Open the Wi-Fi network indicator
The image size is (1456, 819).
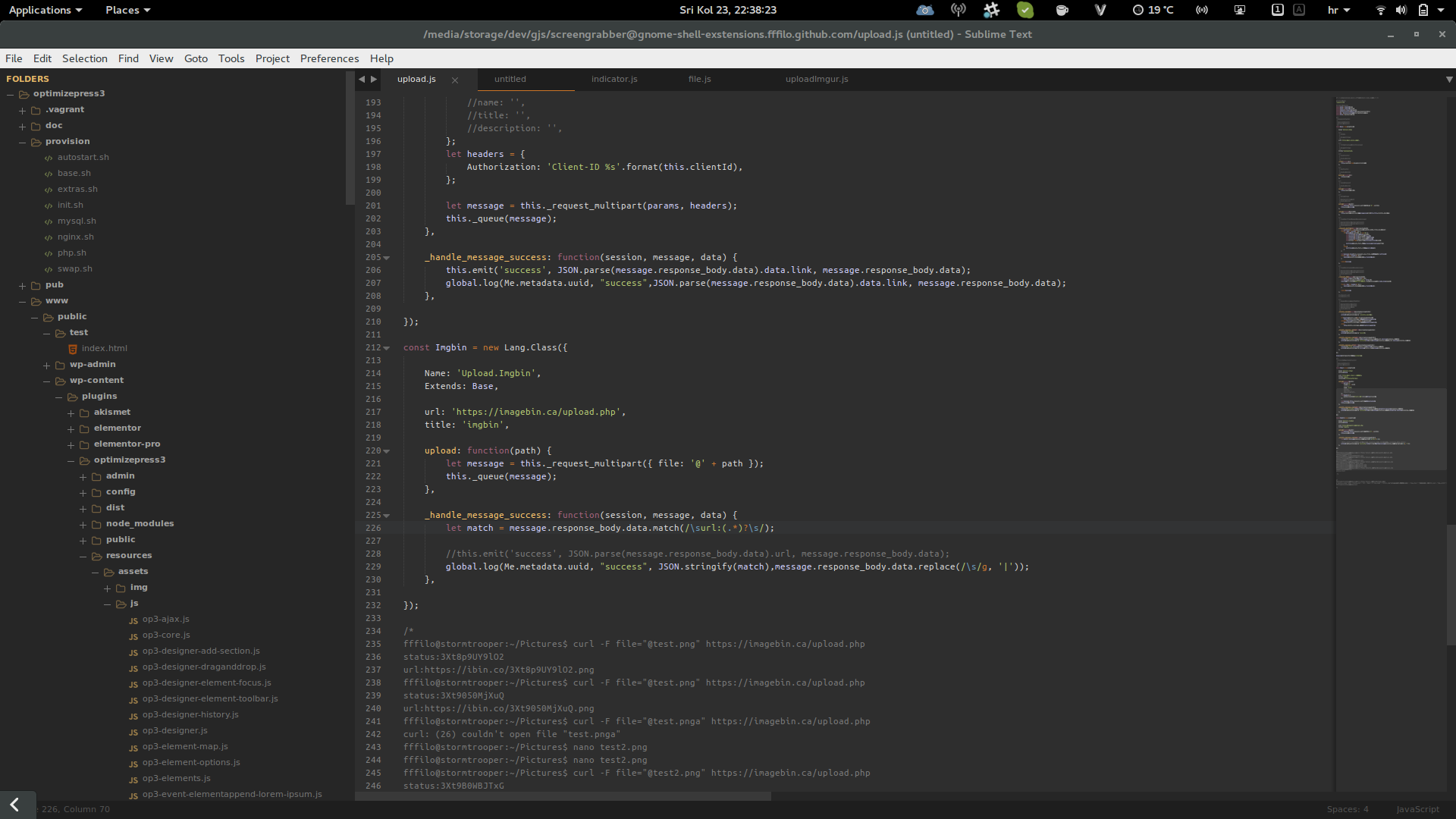pos(1380,10)
